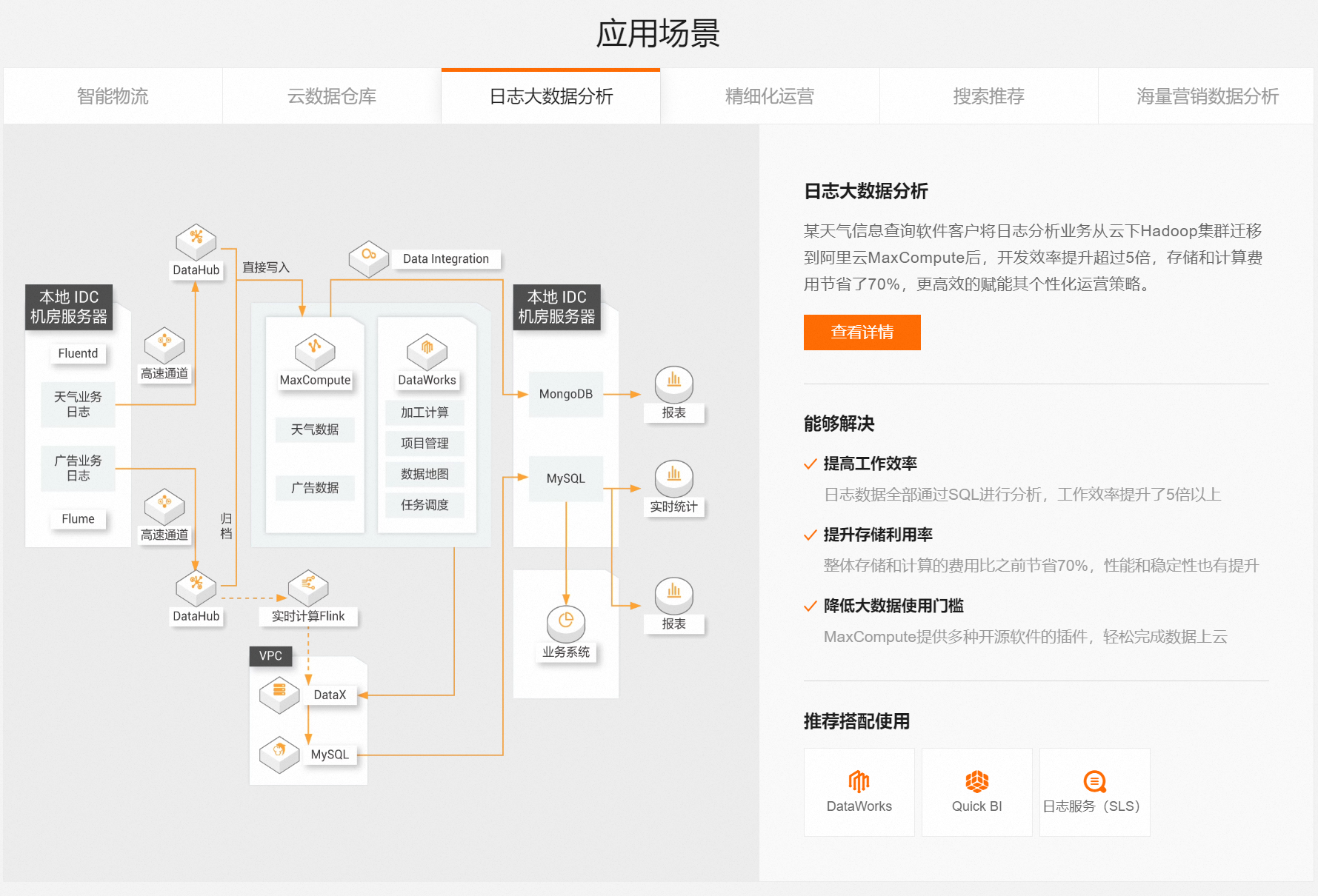Open the DataWorks product card label
This screenshot has width=1318, height=896.
859,806
